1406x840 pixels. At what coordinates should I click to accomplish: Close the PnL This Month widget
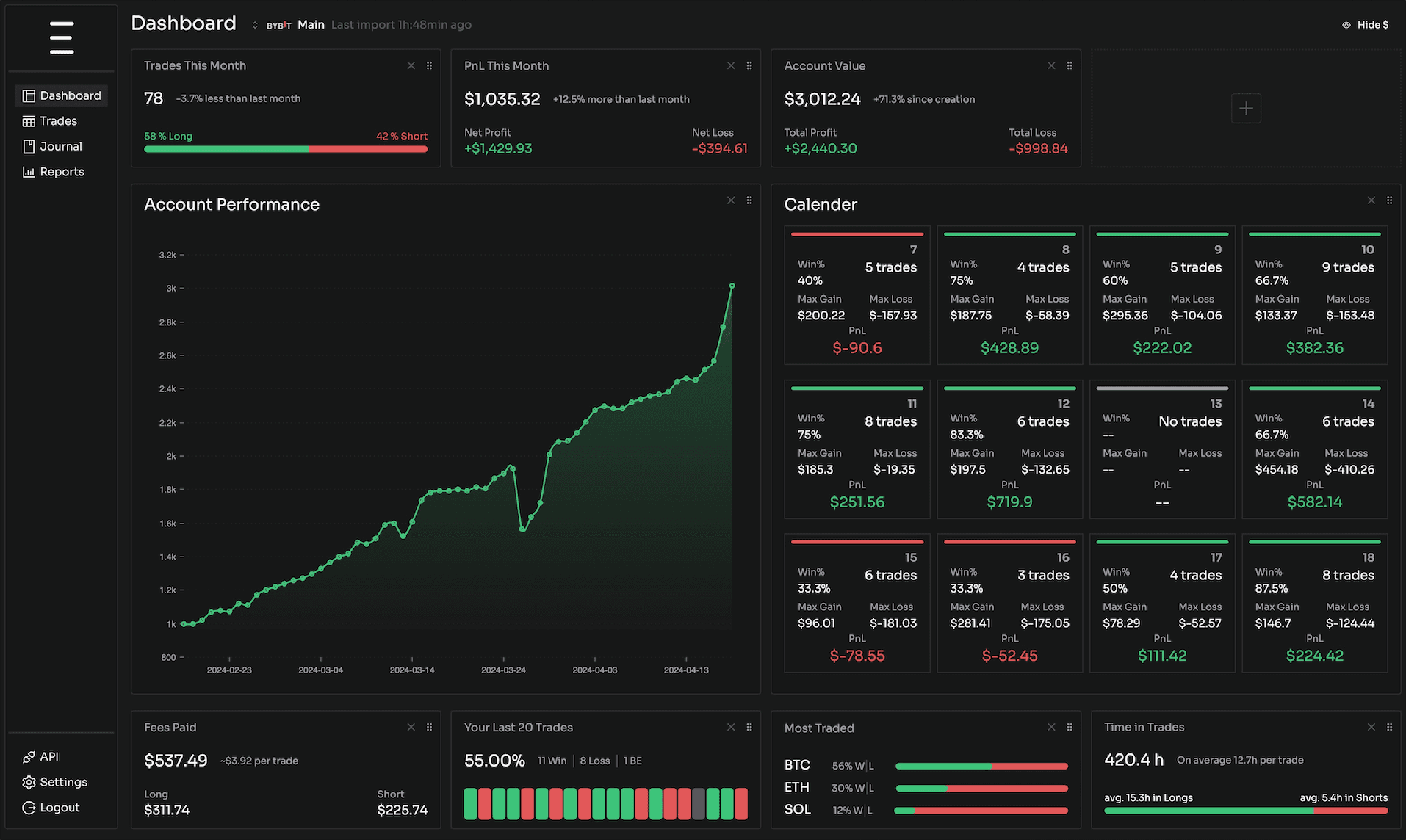(731, 65)
